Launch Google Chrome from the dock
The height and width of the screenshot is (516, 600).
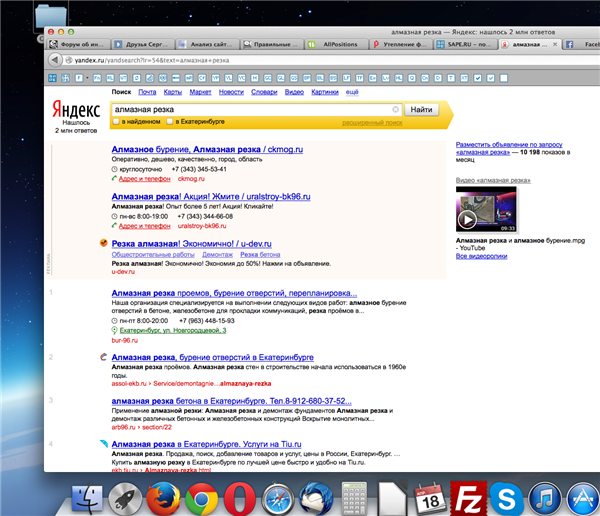click(x=201, y=497)
